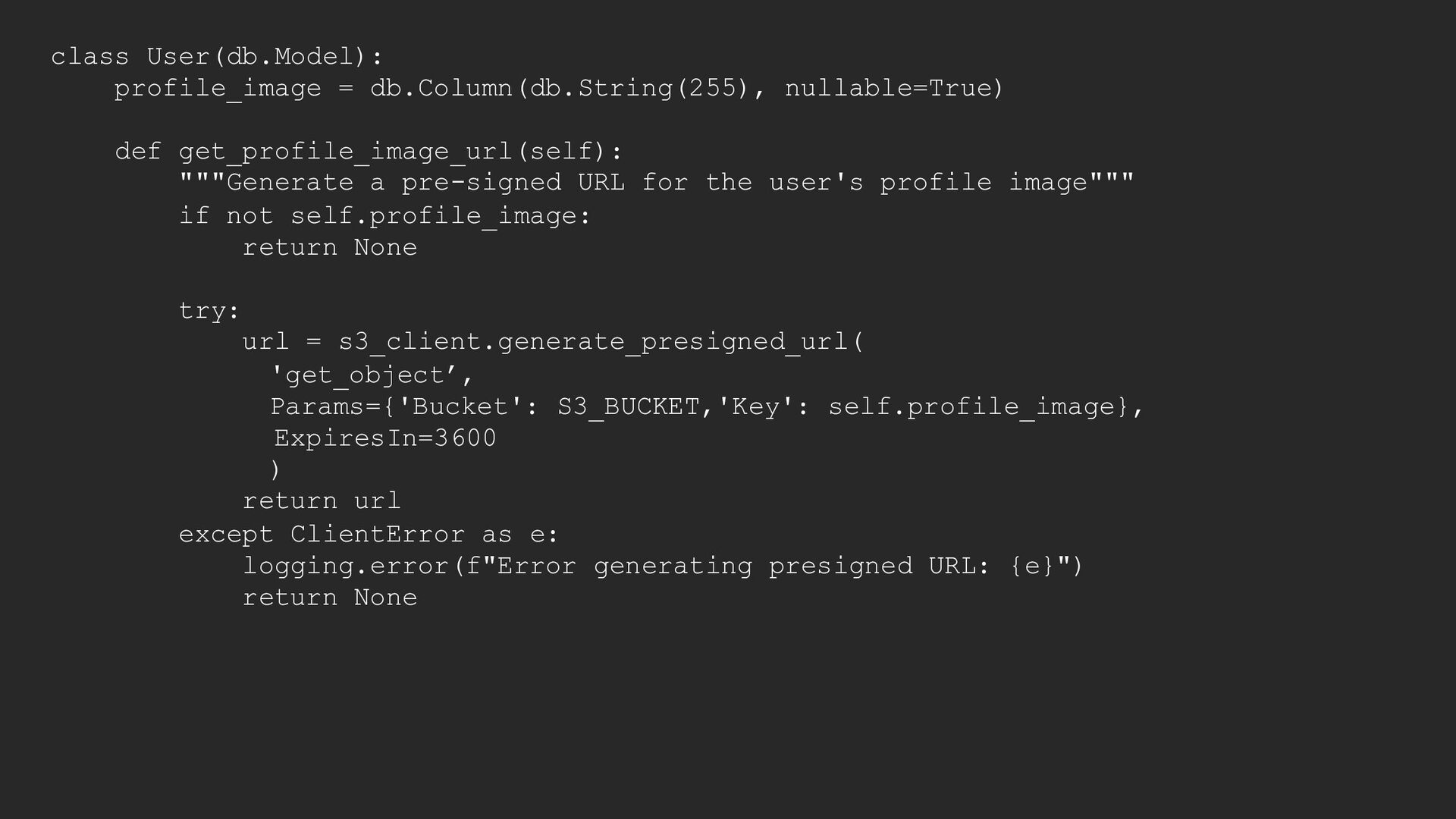The width and height of the screenshot is (1456, 819).
Task: Click the 'return url' statement
Action: (x=322, y=501)
